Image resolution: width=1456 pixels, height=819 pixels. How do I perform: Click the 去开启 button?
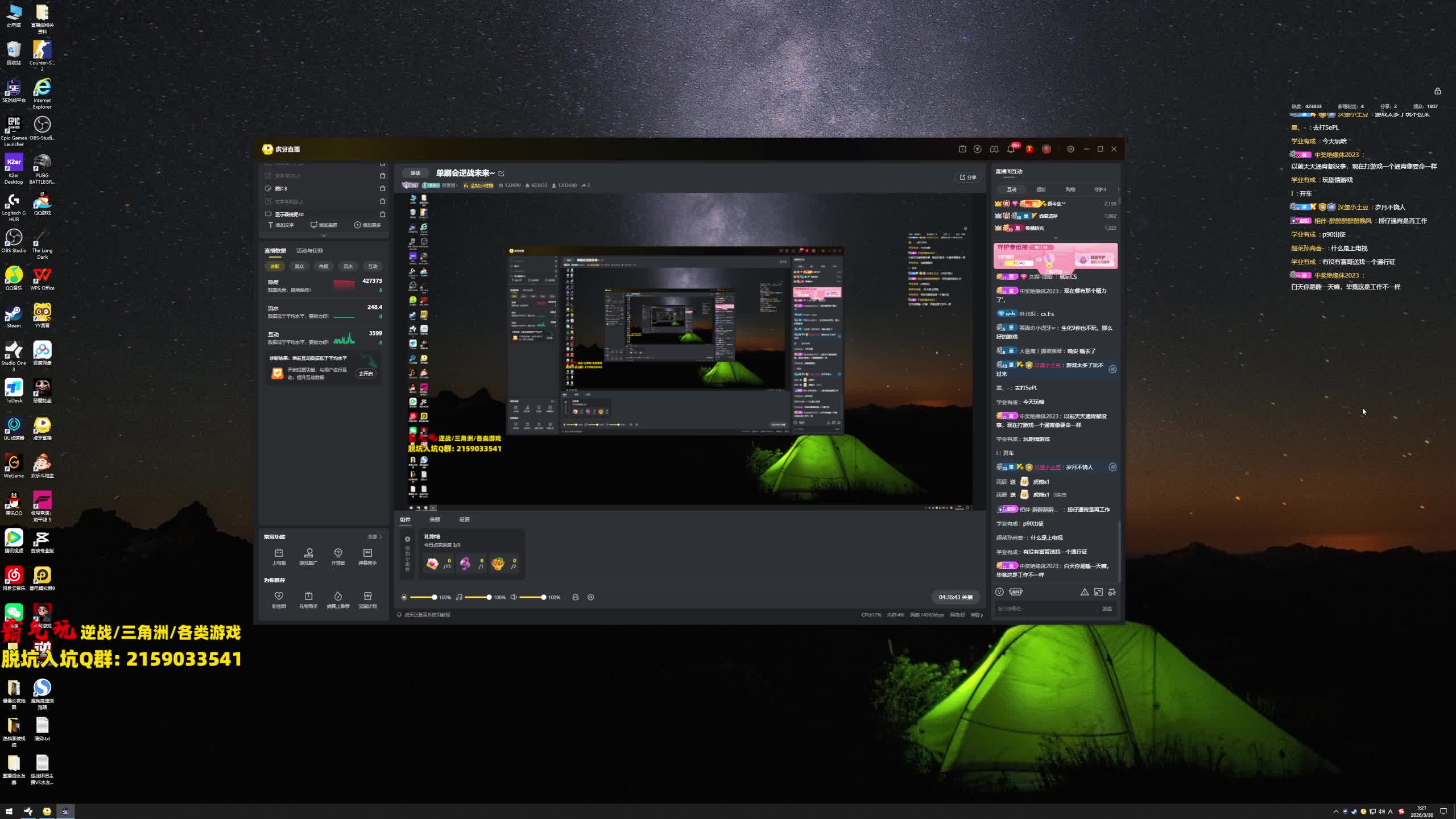coord(366,374)
